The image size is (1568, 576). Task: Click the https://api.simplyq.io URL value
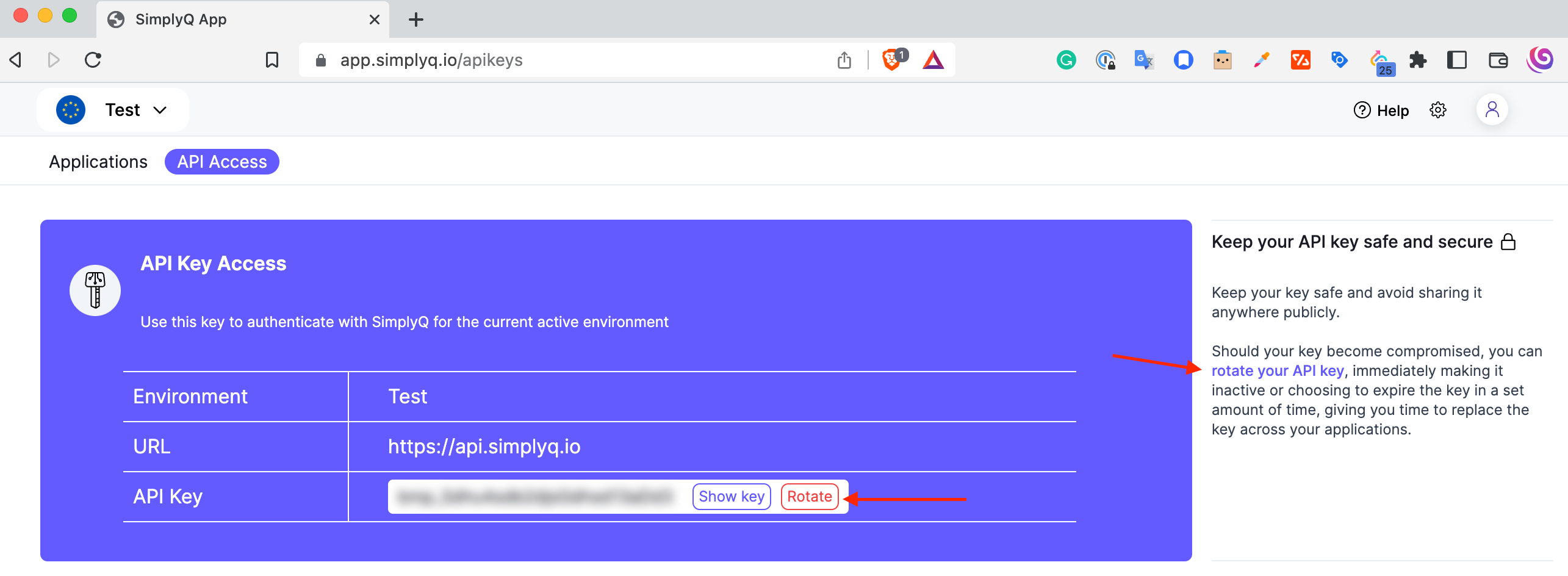click(x=484, y=447)
